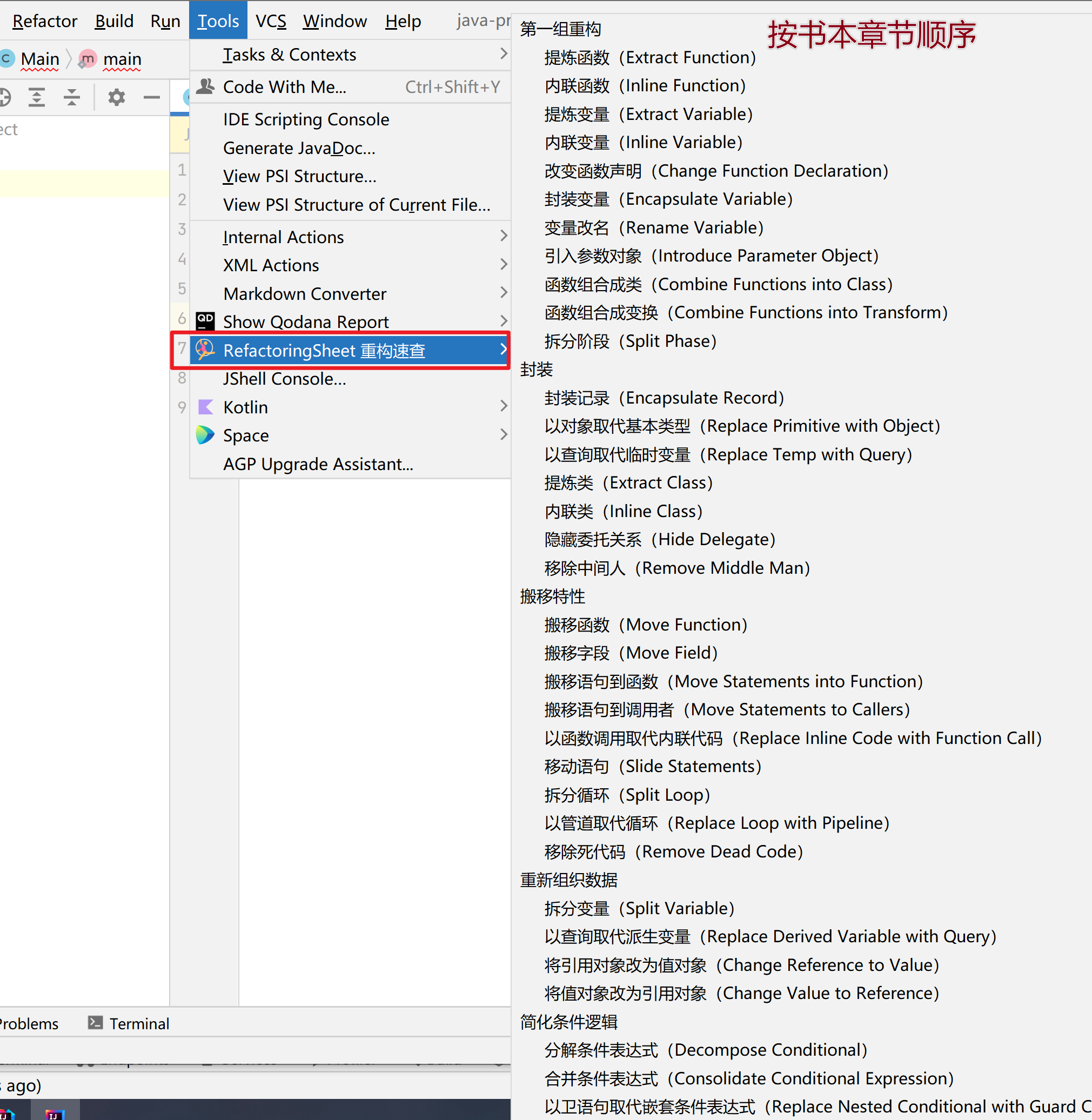Expand the Markdown Converter submenu arrow

[503, 293]
